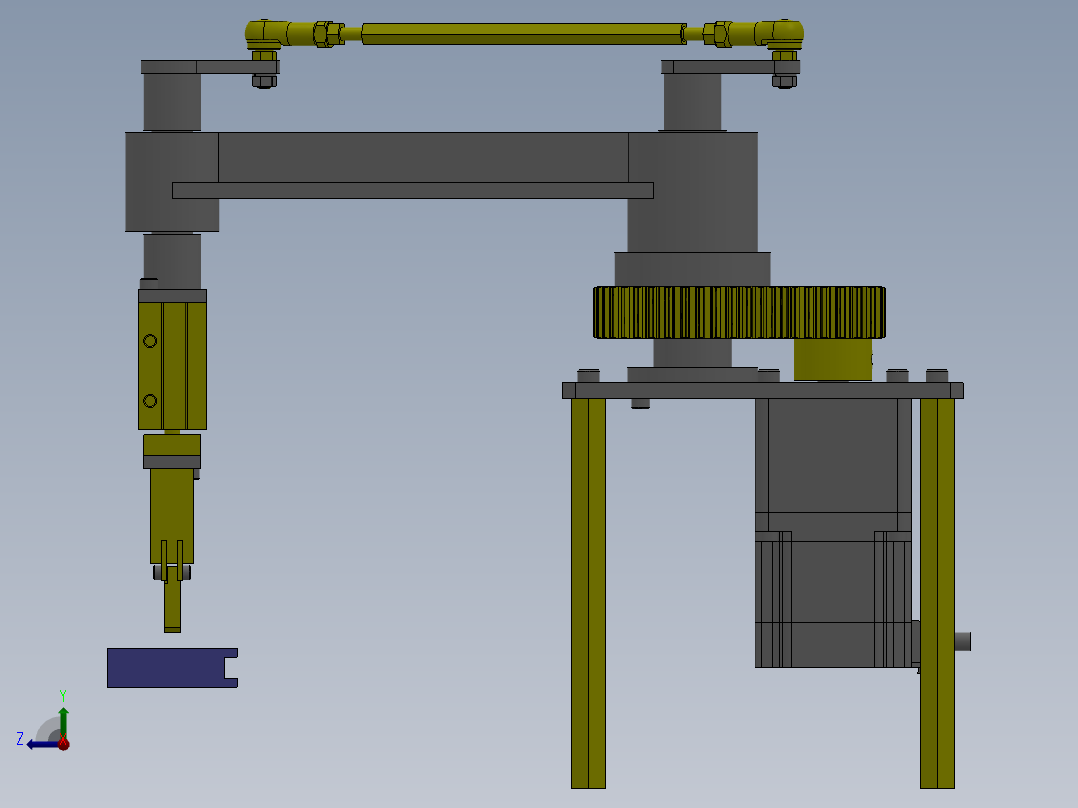Select the horizontal gray swing arm
The height and width of the screenshot is (808, 1078).
pos(423,157)
